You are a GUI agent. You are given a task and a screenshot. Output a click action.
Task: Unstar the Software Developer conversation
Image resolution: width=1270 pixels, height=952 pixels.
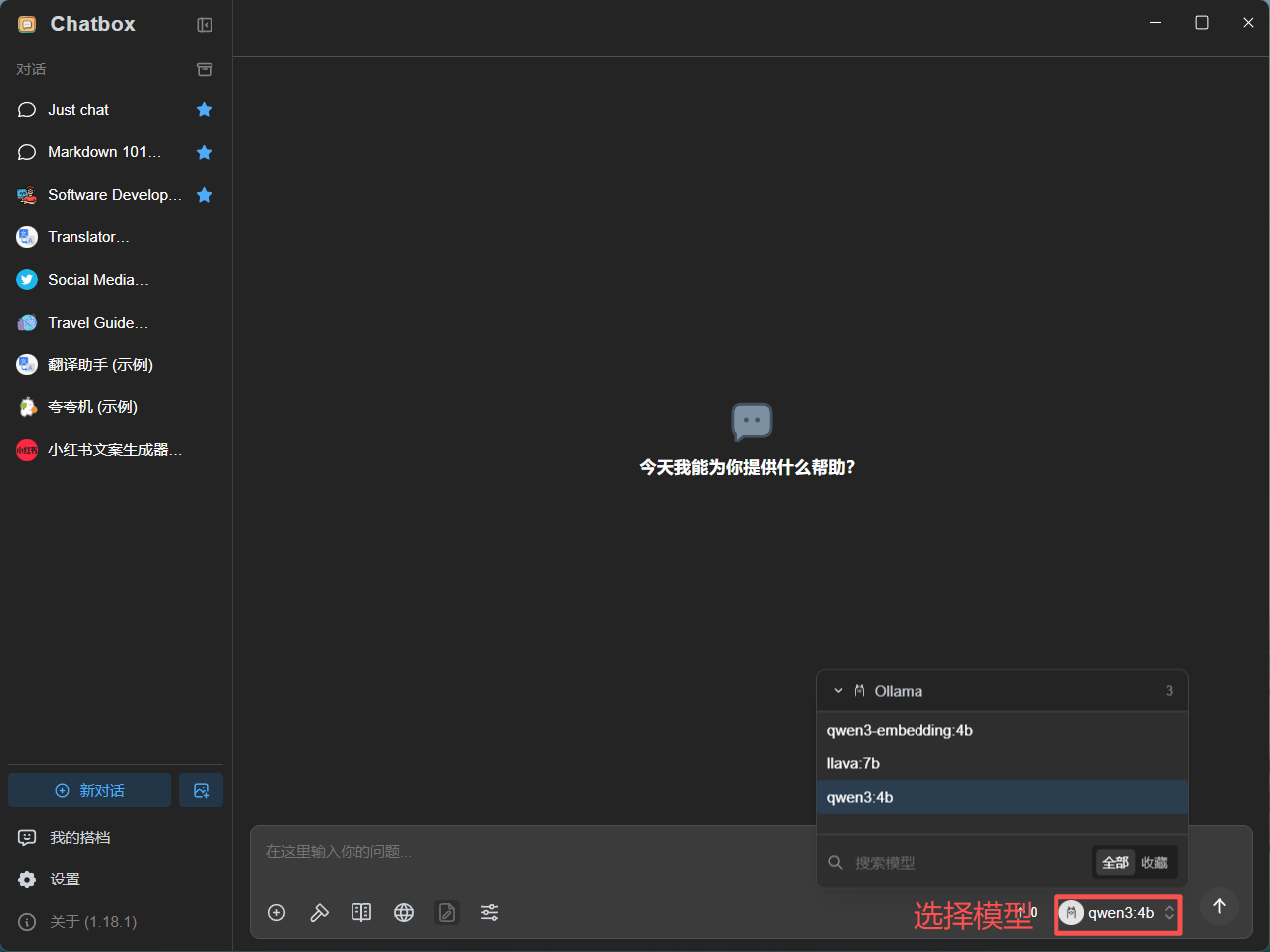coord(205,195)
